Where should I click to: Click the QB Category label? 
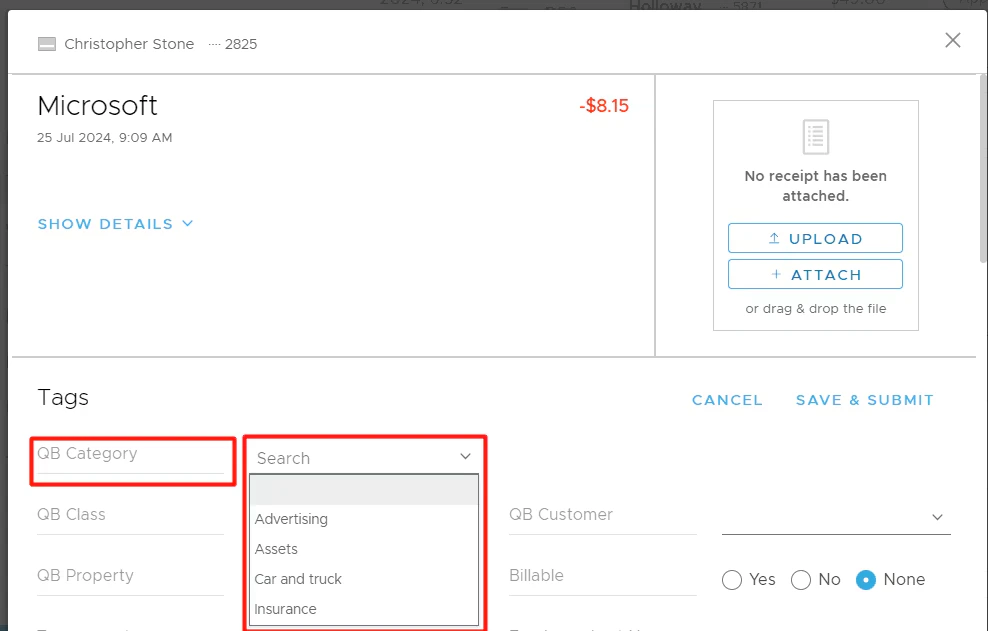(87, 453)
